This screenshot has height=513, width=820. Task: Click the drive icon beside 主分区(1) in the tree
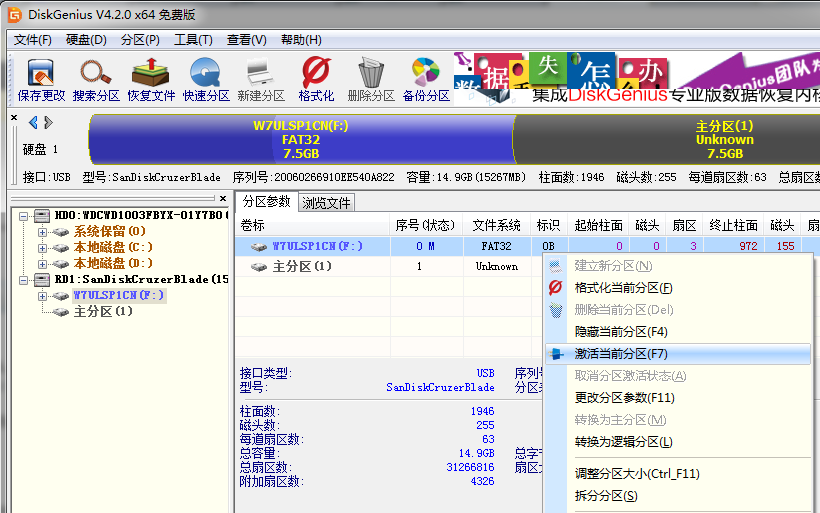pos(61,312)
